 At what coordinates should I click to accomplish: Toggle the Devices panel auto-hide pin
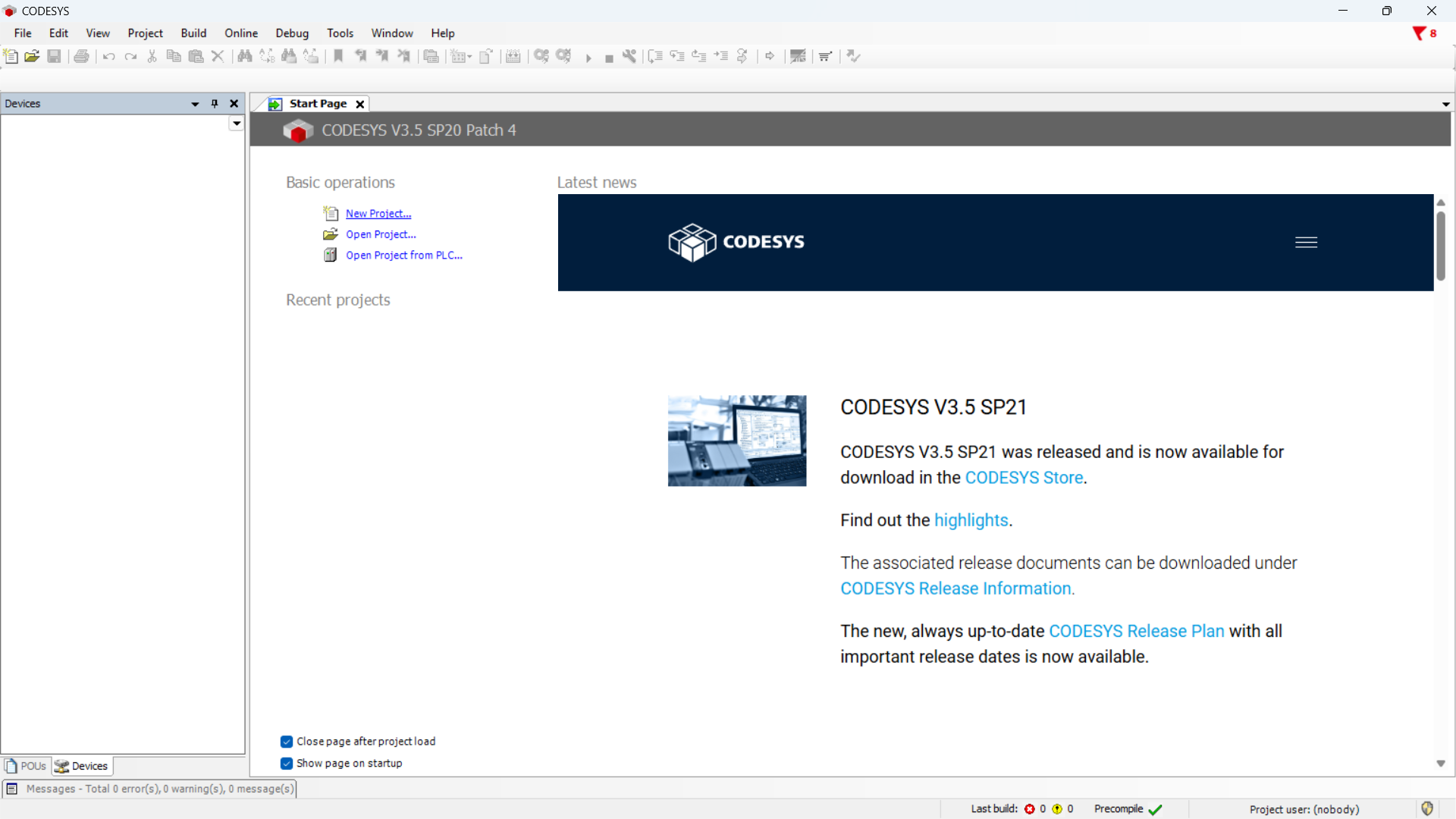pyautogui.click(x=215, y=104)
